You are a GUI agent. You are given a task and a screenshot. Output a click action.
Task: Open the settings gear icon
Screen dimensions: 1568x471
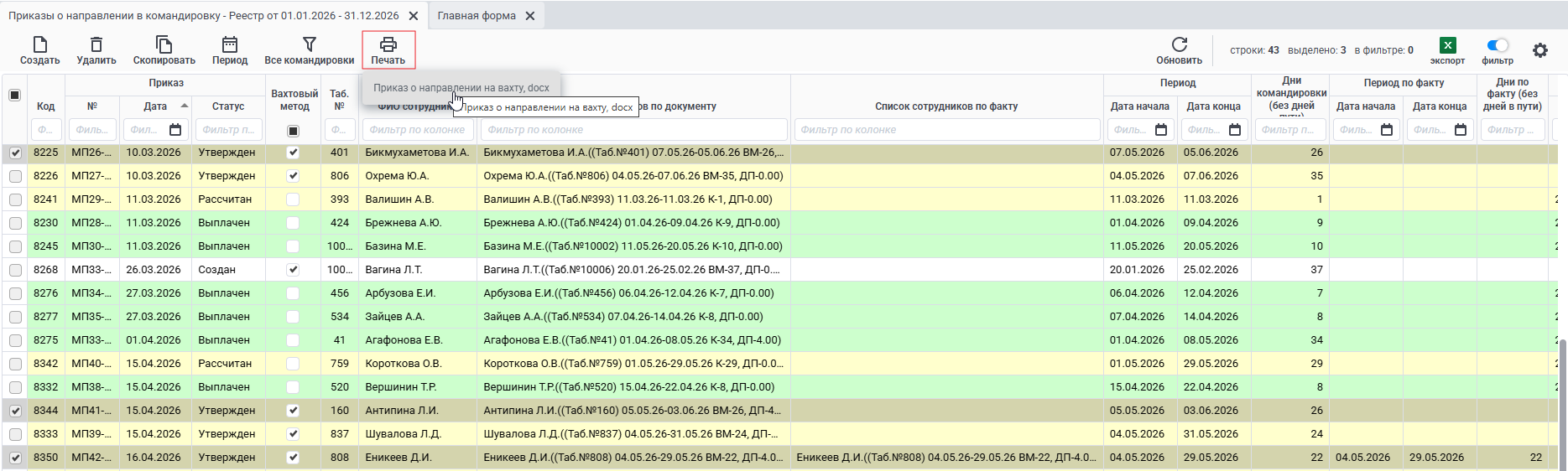(x=1540, y=50)
